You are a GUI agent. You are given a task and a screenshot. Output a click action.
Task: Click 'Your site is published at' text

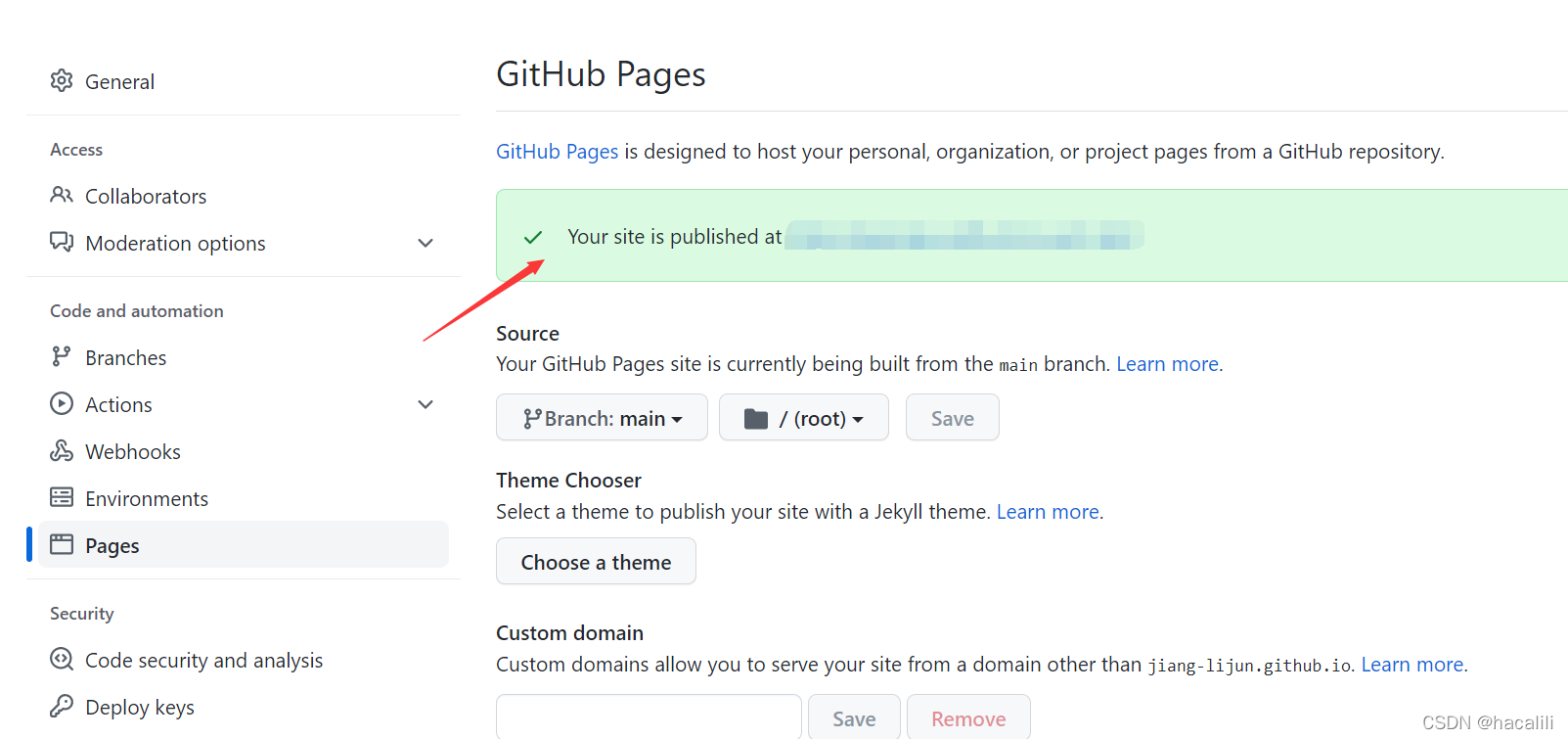click(674, 237)
